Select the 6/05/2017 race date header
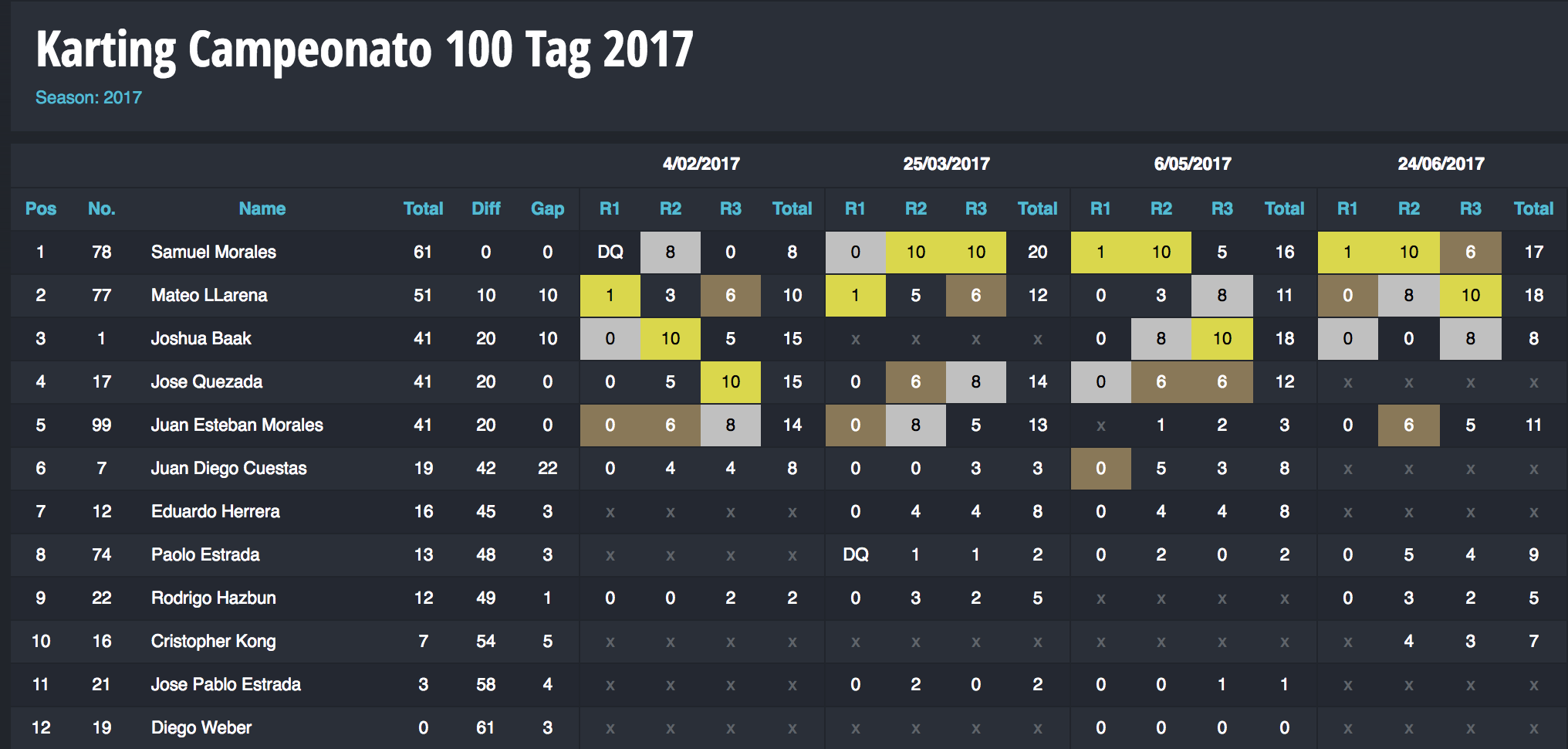Image resolution: width=1568 pixels, height=749 pixels. tap(1193, 164)
